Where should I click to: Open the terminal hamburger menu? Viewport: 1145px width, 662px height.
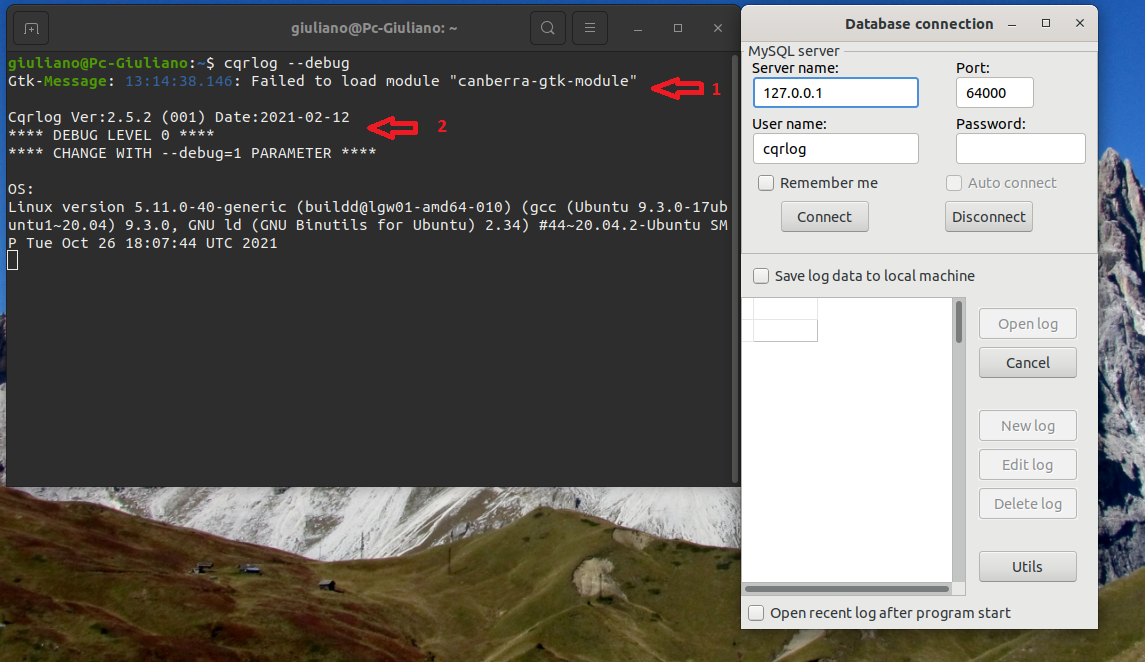[x=590, y=28]
